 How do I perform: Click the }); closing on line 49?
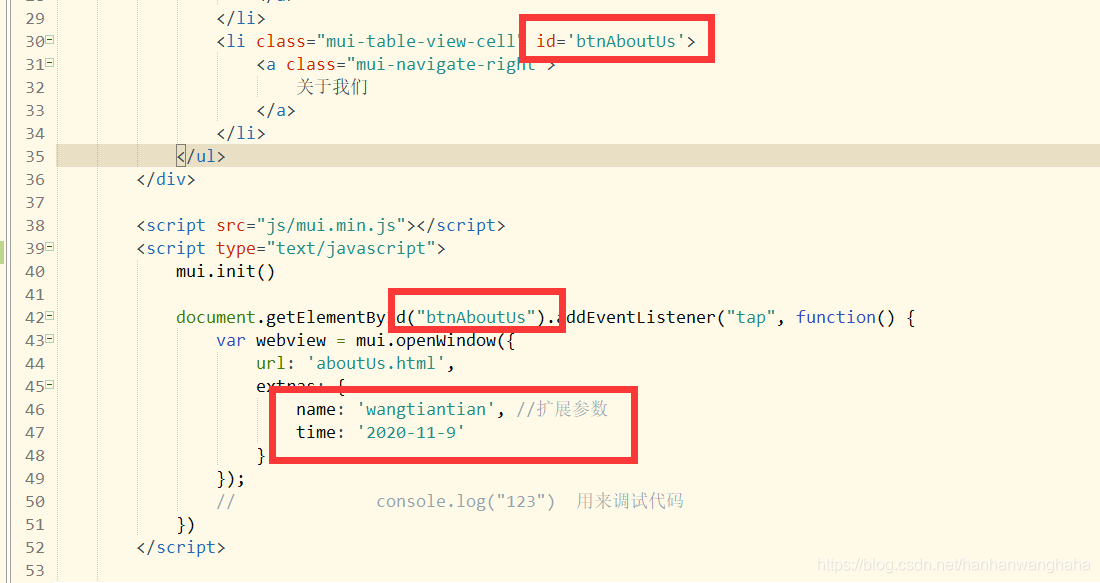tap(231, 478)
